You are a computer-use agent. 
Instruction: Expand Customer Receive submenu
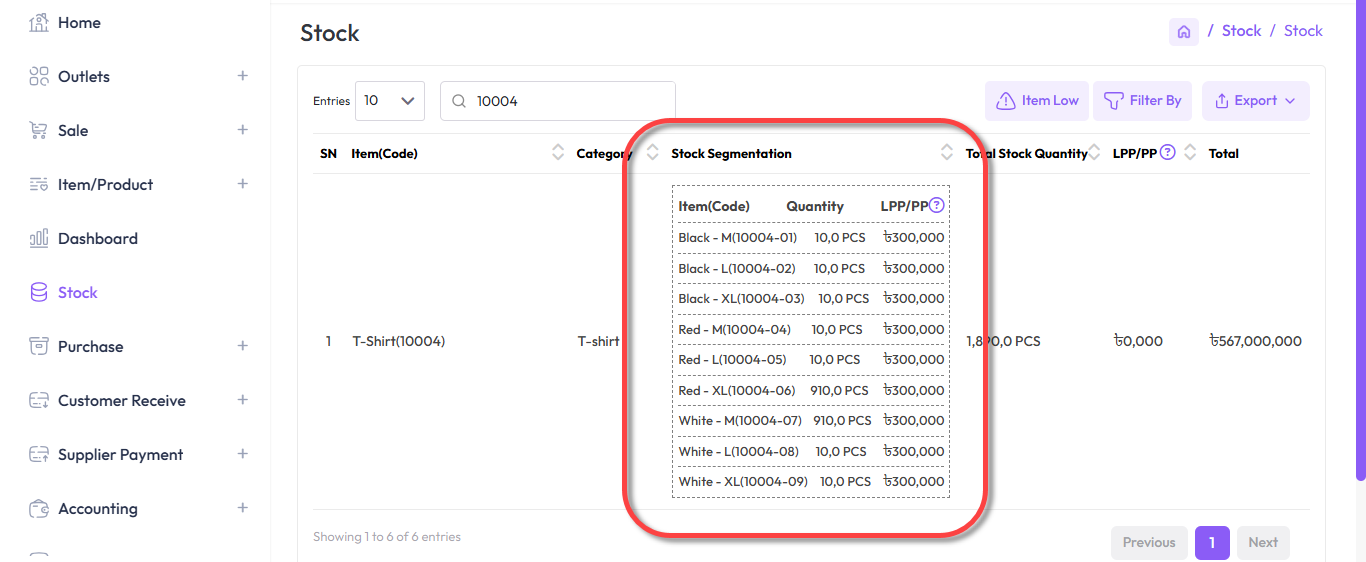coord(242,400)
